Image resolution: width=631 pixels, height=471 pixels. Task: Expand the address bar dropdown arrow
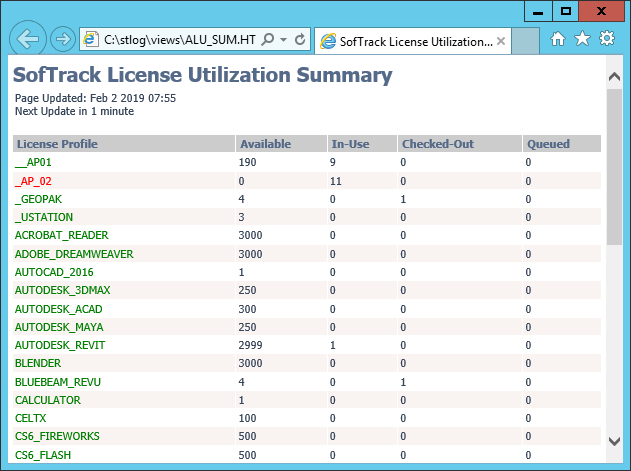(283, 39)
